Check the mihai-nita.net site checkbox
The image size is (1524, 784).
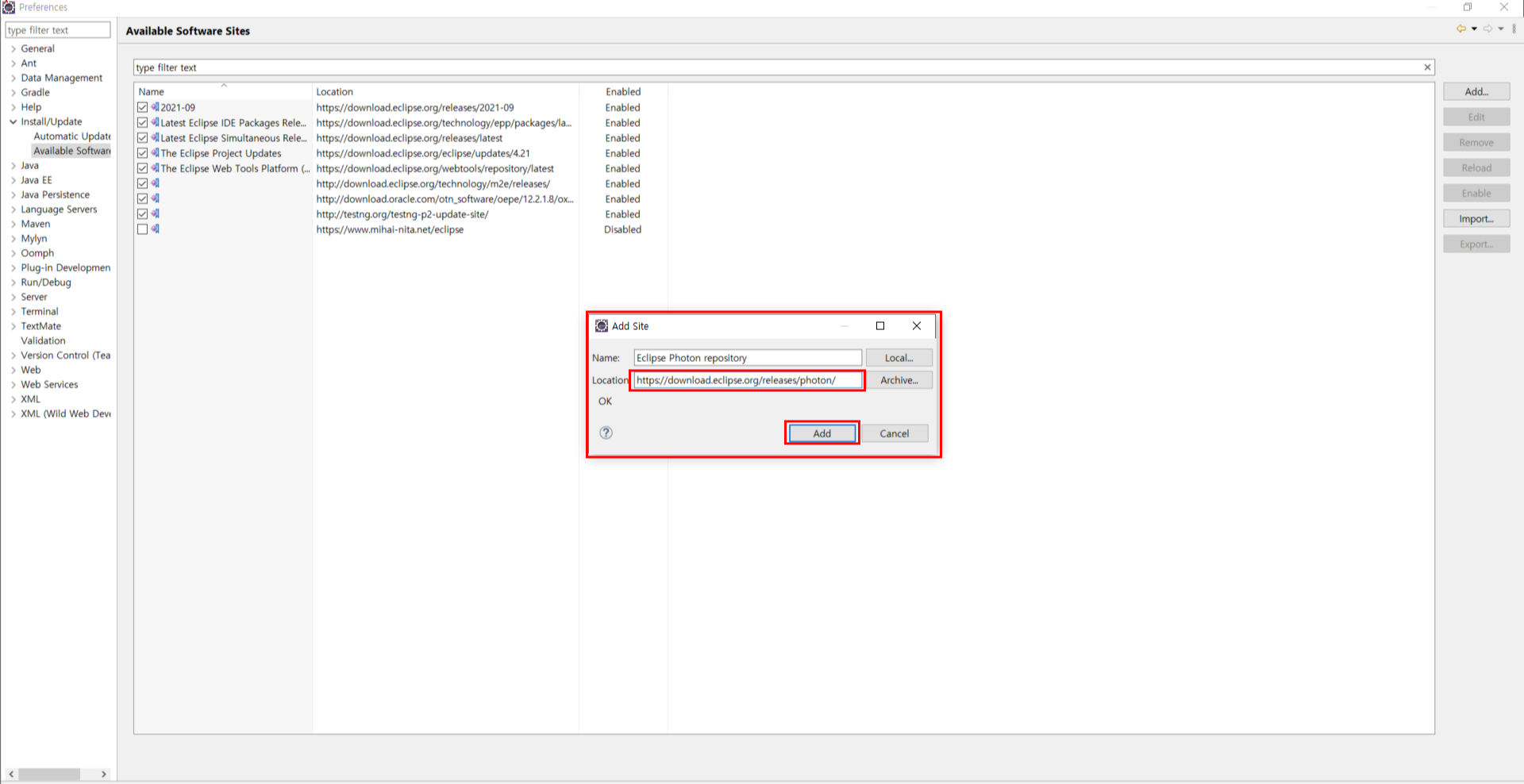click(x=142, y=229)
